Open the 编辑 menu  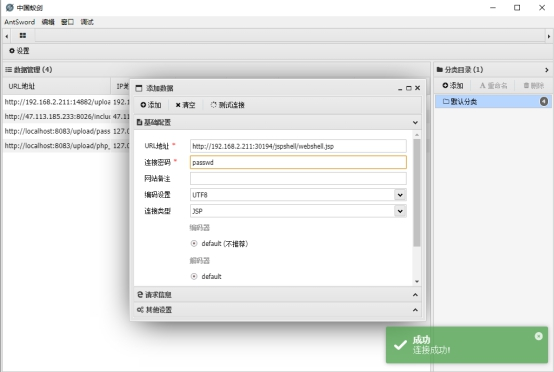(x=48, y=22)
